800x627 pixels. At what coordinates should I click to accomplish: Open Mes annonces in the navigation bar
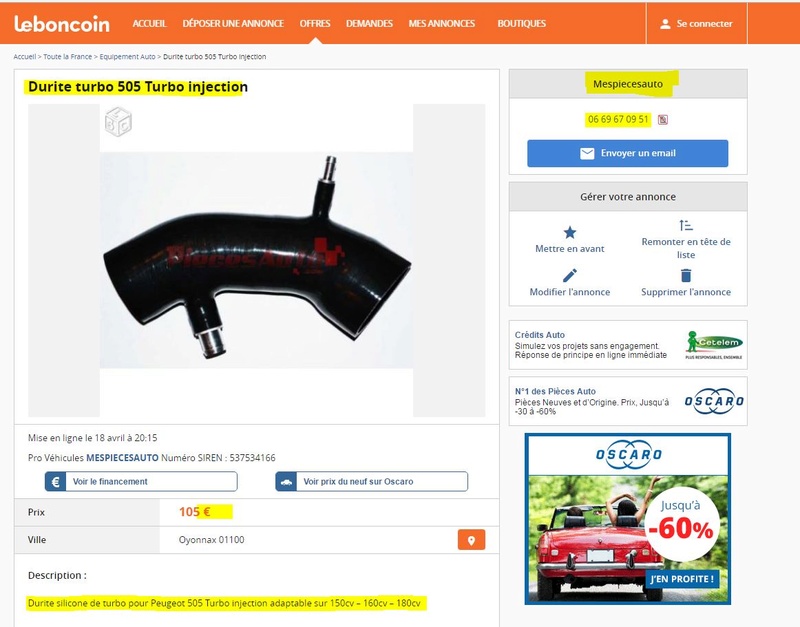(x=441, y=23)
